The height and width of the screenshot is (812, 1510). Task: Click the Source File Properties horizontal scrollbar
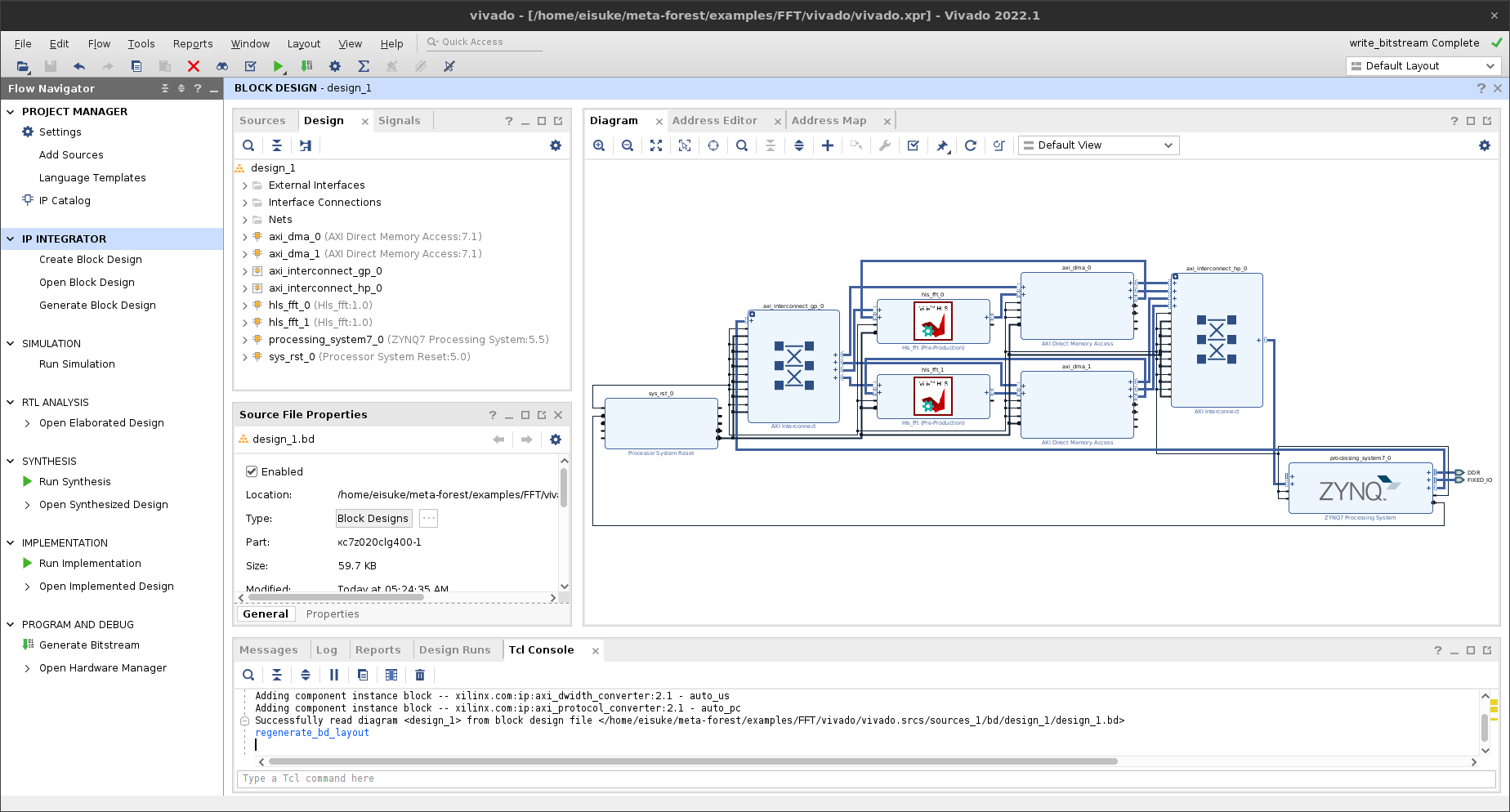tap(335, 598)
